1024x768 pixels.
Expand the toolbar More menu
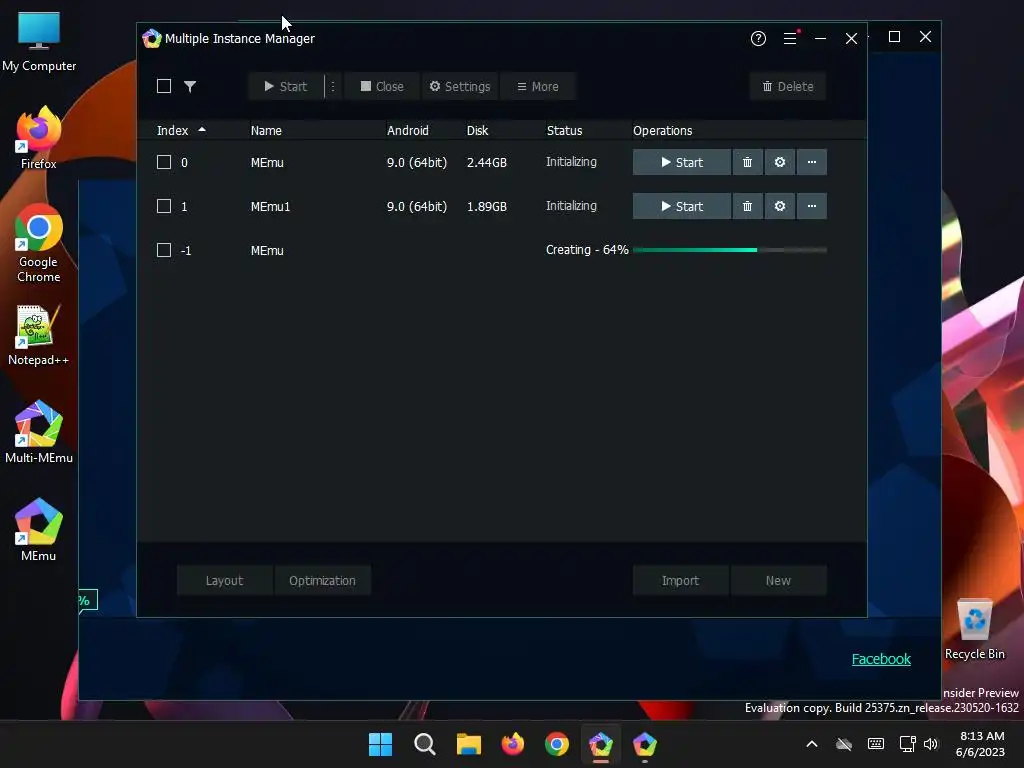click(537, 86)
